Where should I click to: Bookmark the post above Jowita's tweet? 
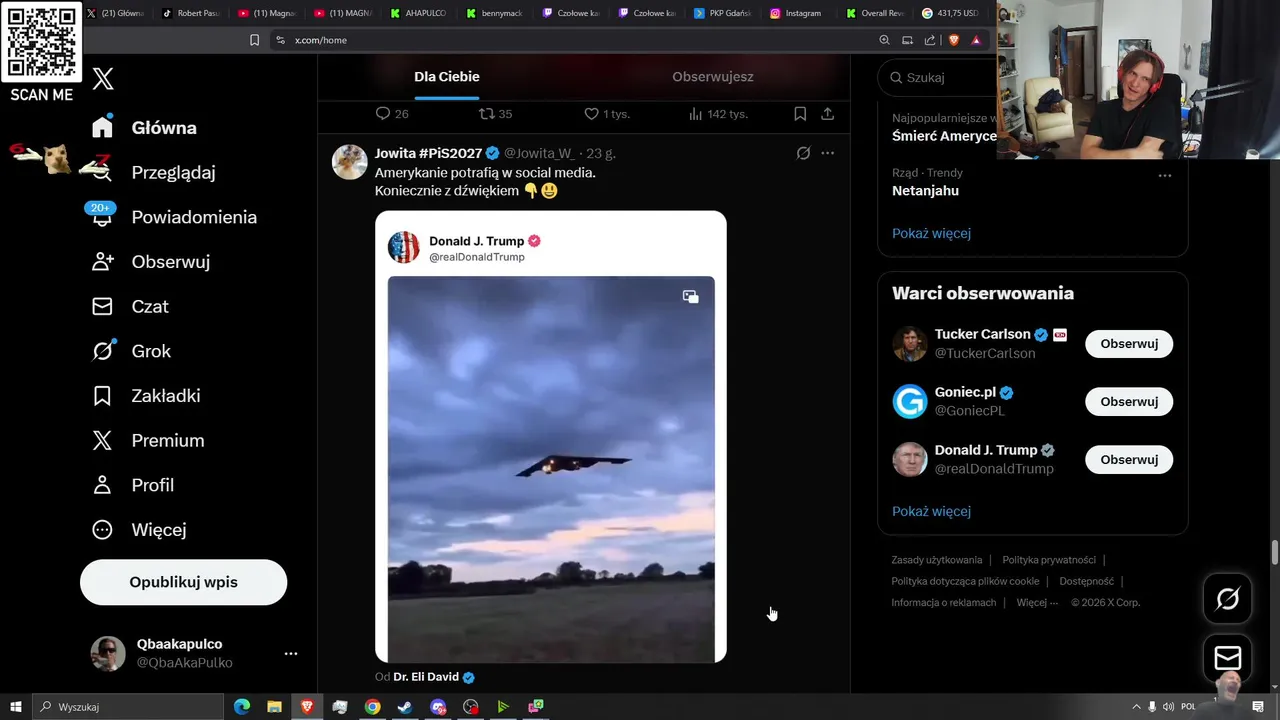[x=800, y=114]
